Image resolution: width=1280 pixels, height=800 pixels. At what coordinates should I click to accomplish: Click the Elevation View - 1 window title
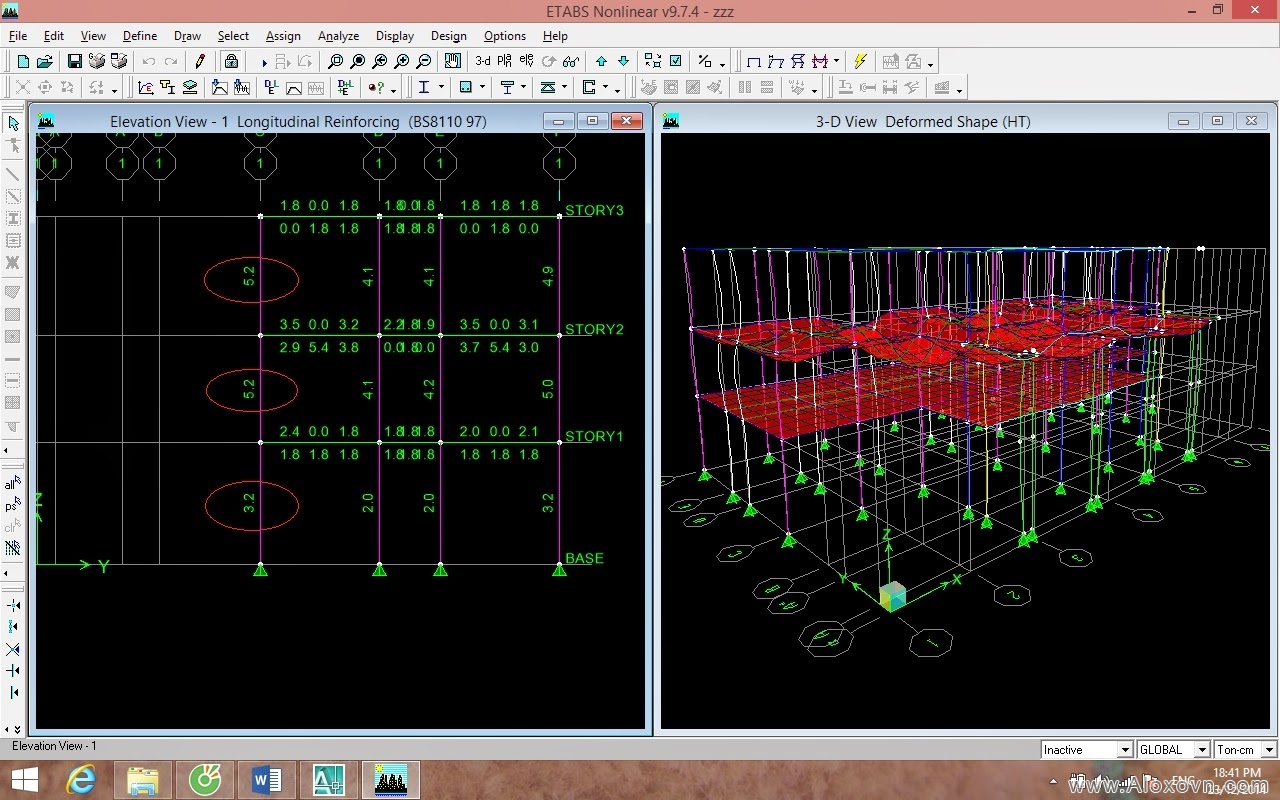(x=299, y=122)
